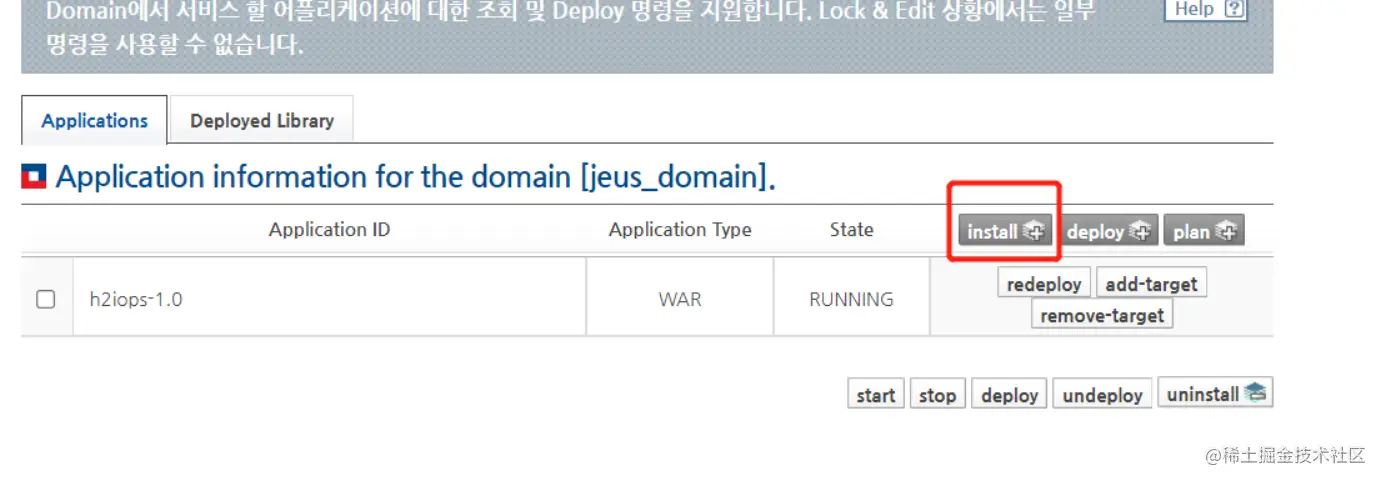Click the State column header
Screen dimensions: 1382x482
coord(851,229)
